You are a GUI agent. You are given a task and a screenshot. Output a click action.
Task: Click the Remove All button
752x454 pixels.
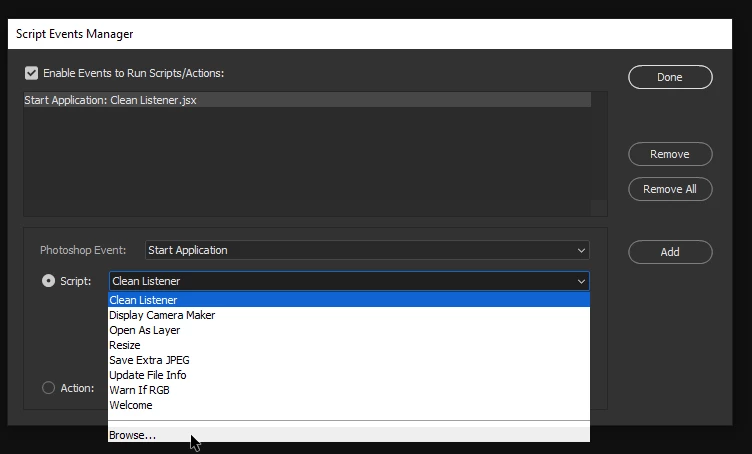tap(670, 189)
